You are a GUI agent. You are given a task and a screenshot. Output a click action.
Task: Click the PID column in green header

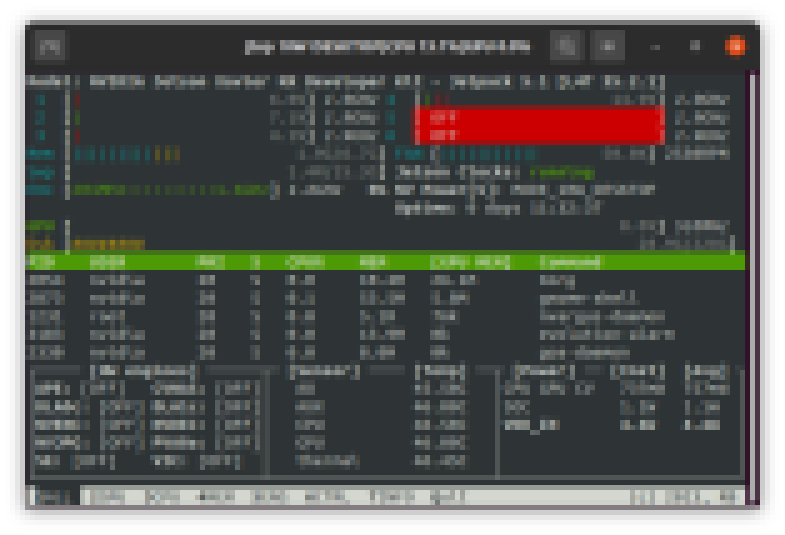41,262
